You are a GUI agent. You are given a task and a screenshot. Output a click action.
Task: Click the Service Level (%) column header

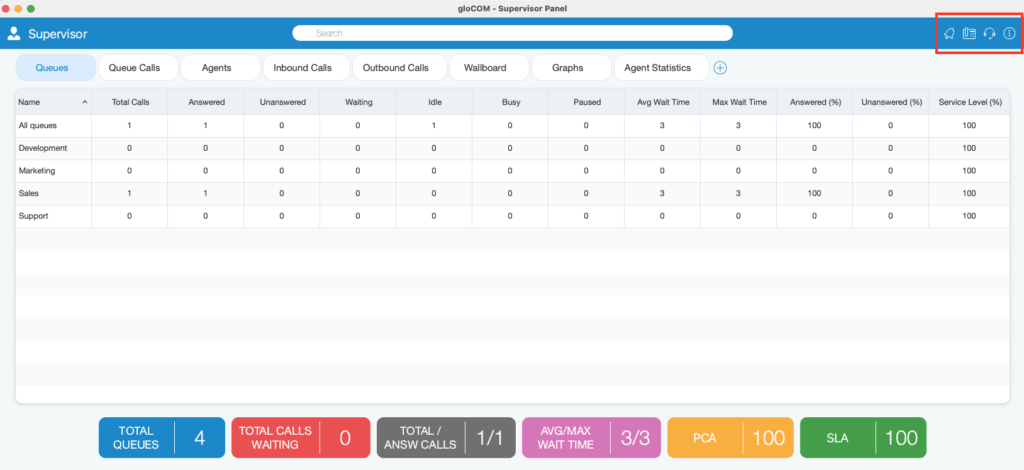tap(970, 102)
